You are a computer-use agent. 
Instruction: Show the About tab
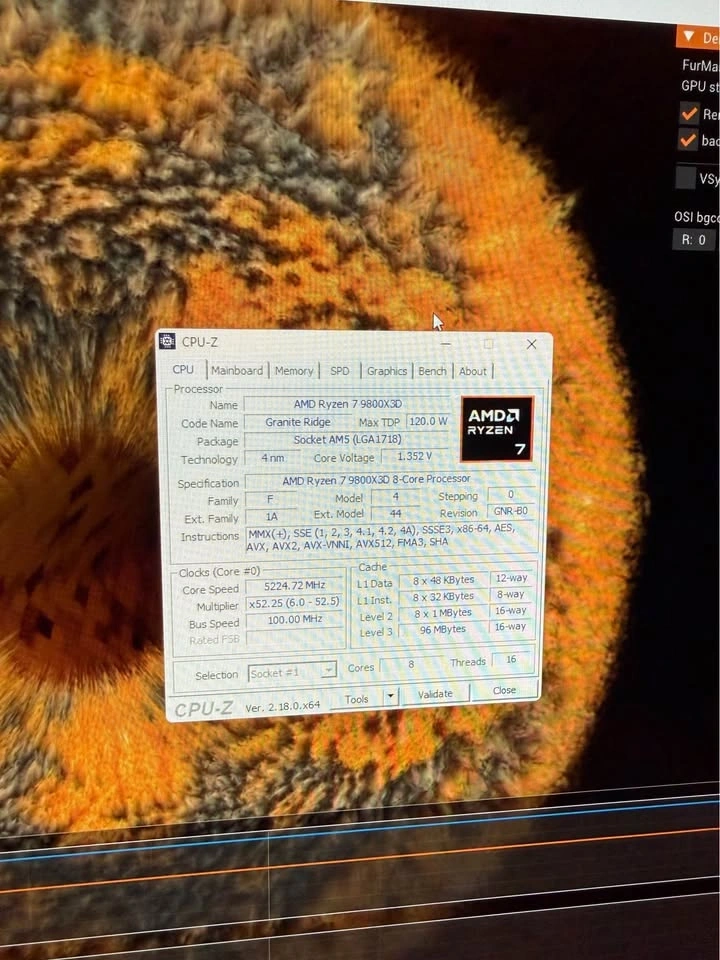pyautogui.click(x=473, y=371)
